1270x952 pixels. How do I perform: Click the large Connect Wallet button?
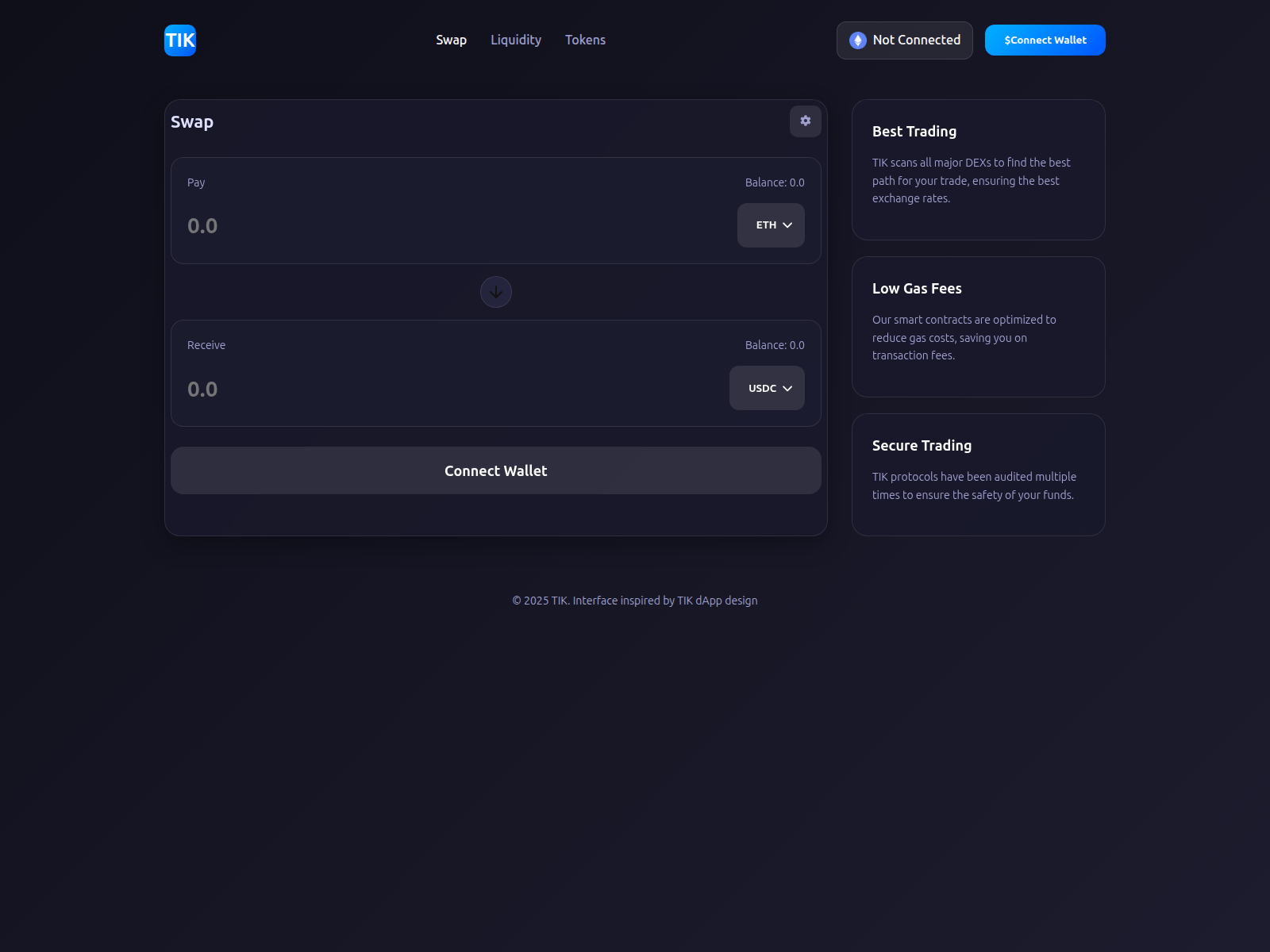496,470
